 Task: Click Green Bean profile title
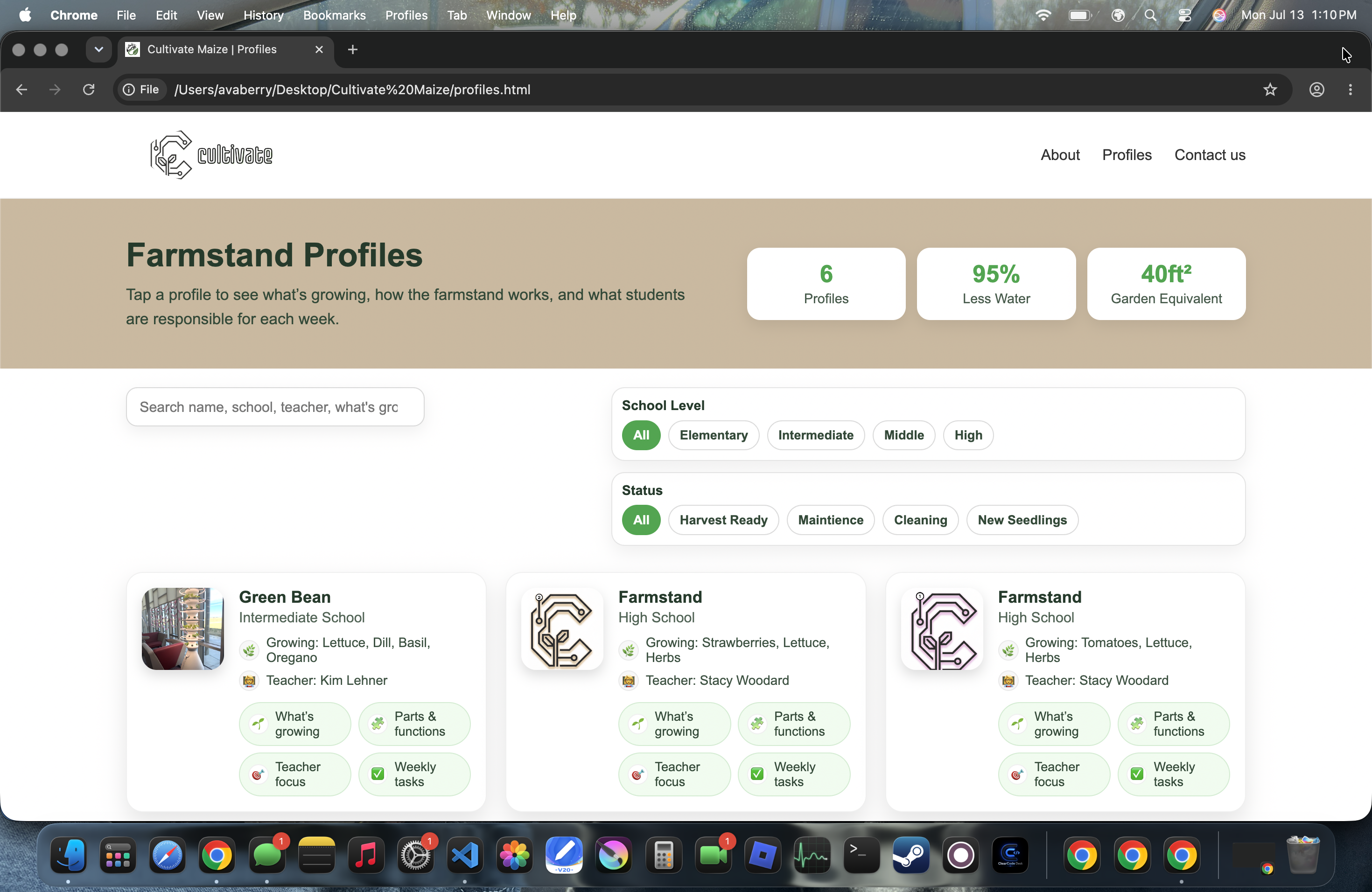click(x=285, y=597)
